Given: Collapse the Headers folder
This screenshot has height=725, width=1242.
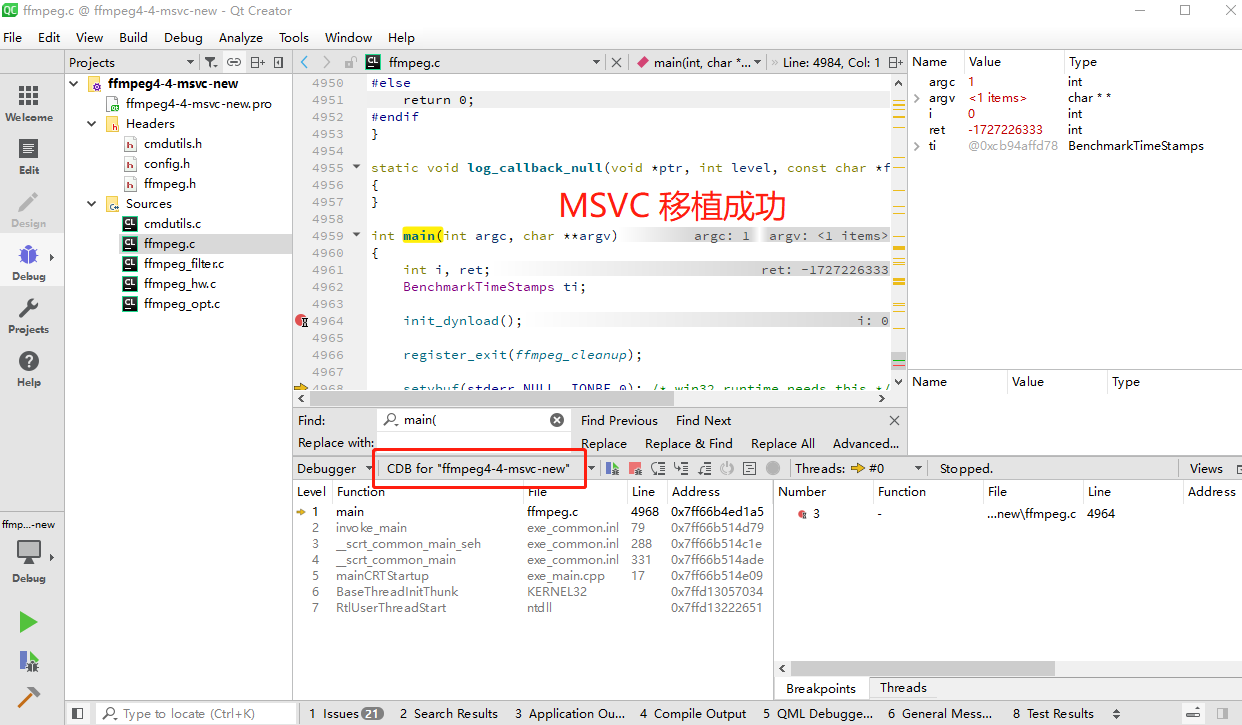Looking at the screenshot, I should click(92, 124).
